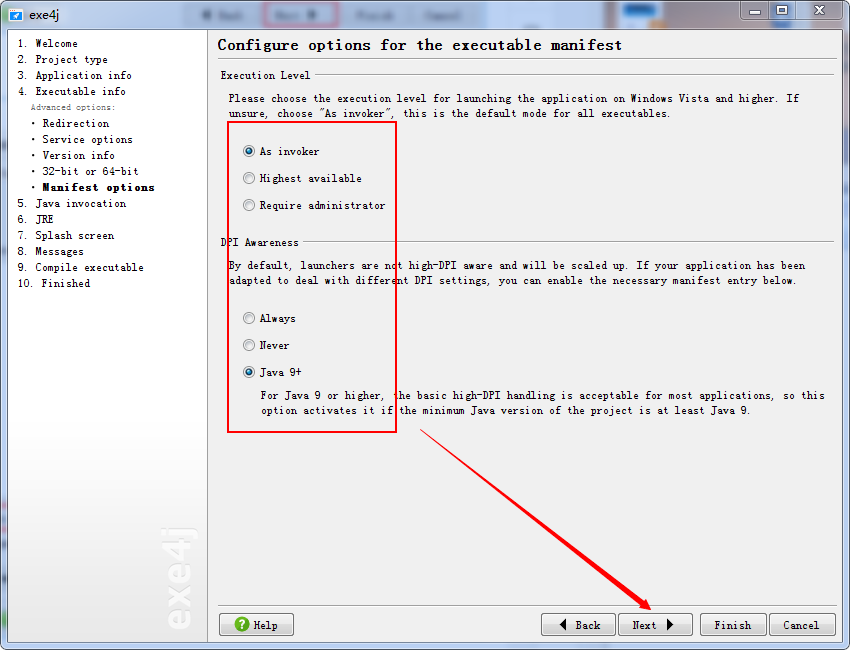Choose the "Java 9+" DPI option
The image size is (850, 650).
pyautogui.click(x=247, y=371)
